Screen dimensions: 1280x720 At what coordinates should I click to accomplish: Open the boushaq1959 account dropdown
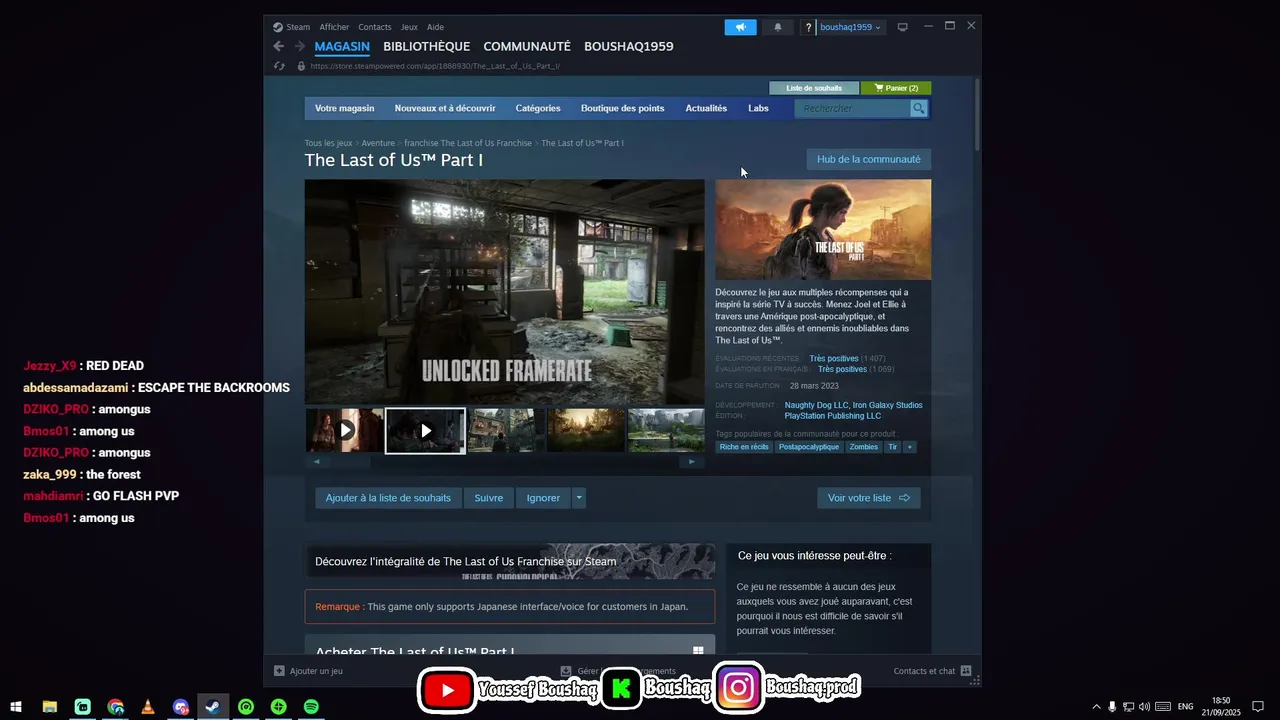coord(851,27)
